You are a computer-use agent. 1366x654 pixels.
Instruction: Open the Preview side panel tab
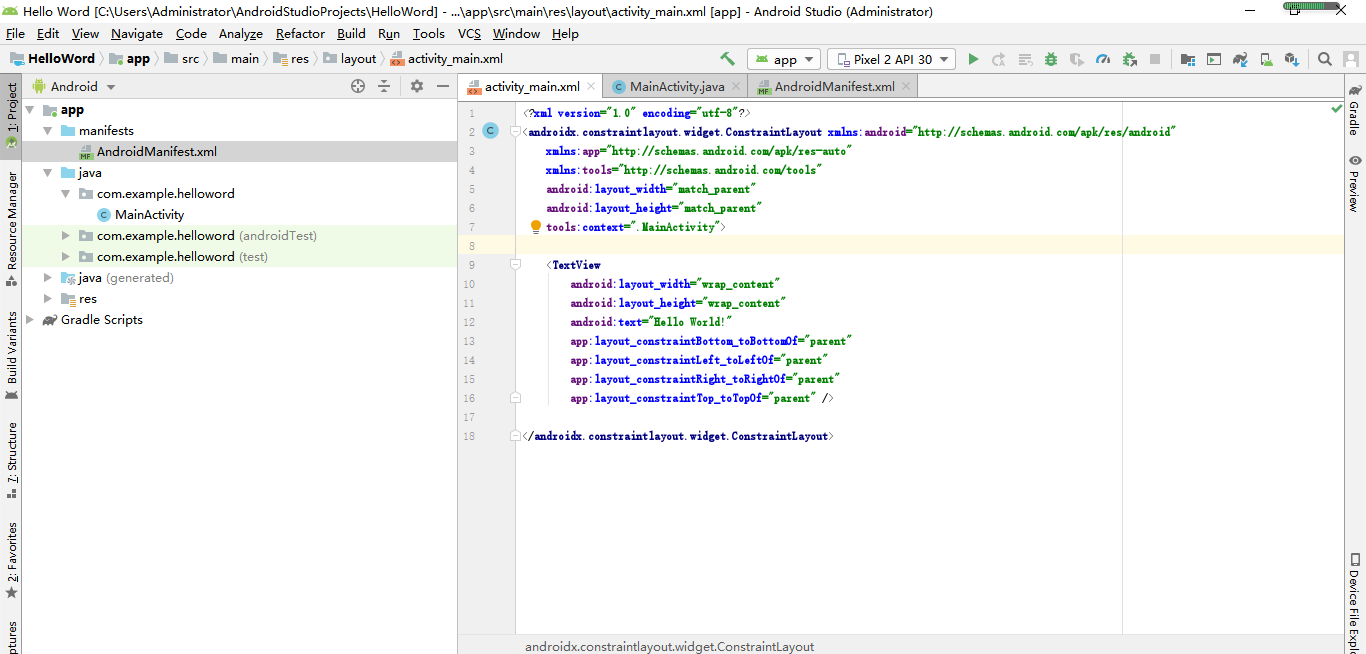click(1354, 182)
